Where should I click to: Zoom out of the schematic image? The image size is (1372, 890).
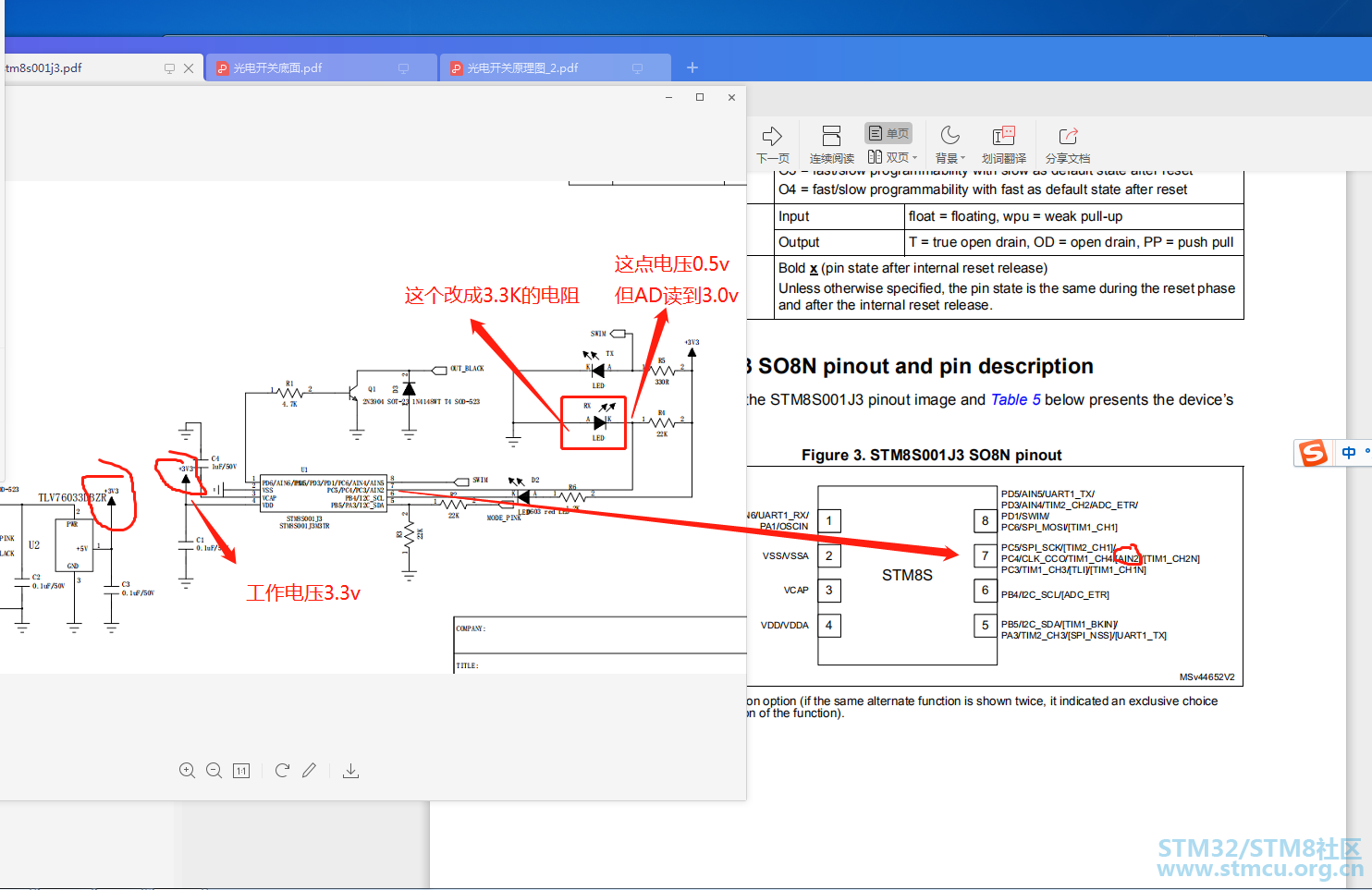[214, 771]
